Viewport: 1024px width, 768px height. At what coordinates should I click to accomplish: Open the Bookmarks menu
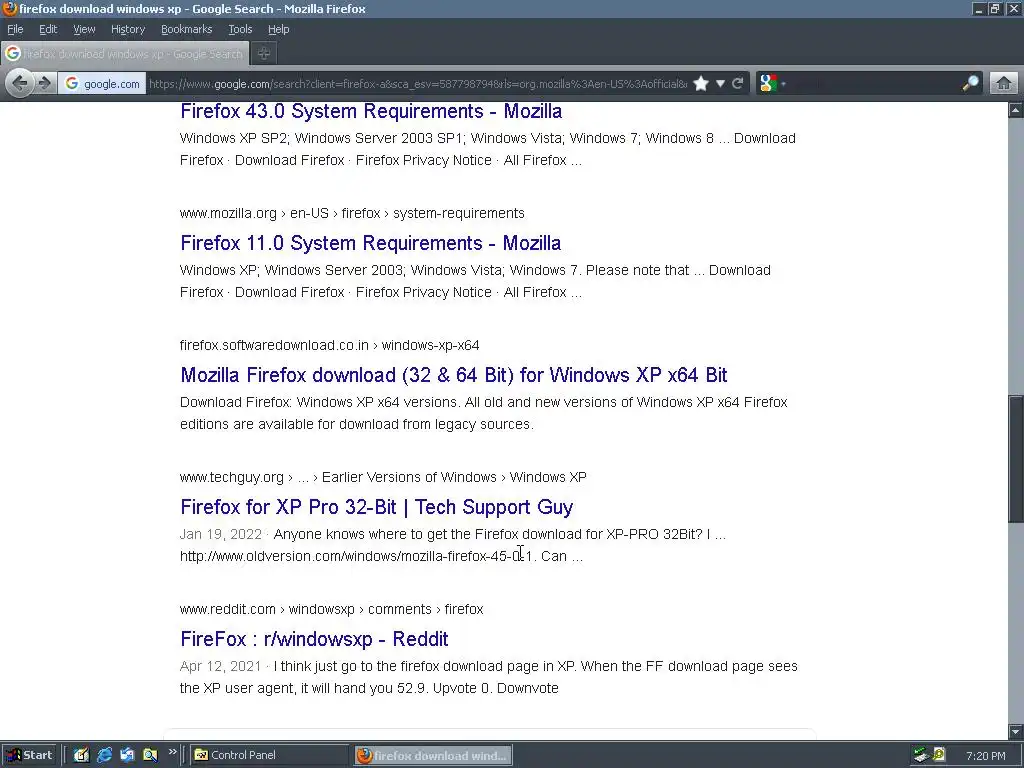(x=187, y=29)
